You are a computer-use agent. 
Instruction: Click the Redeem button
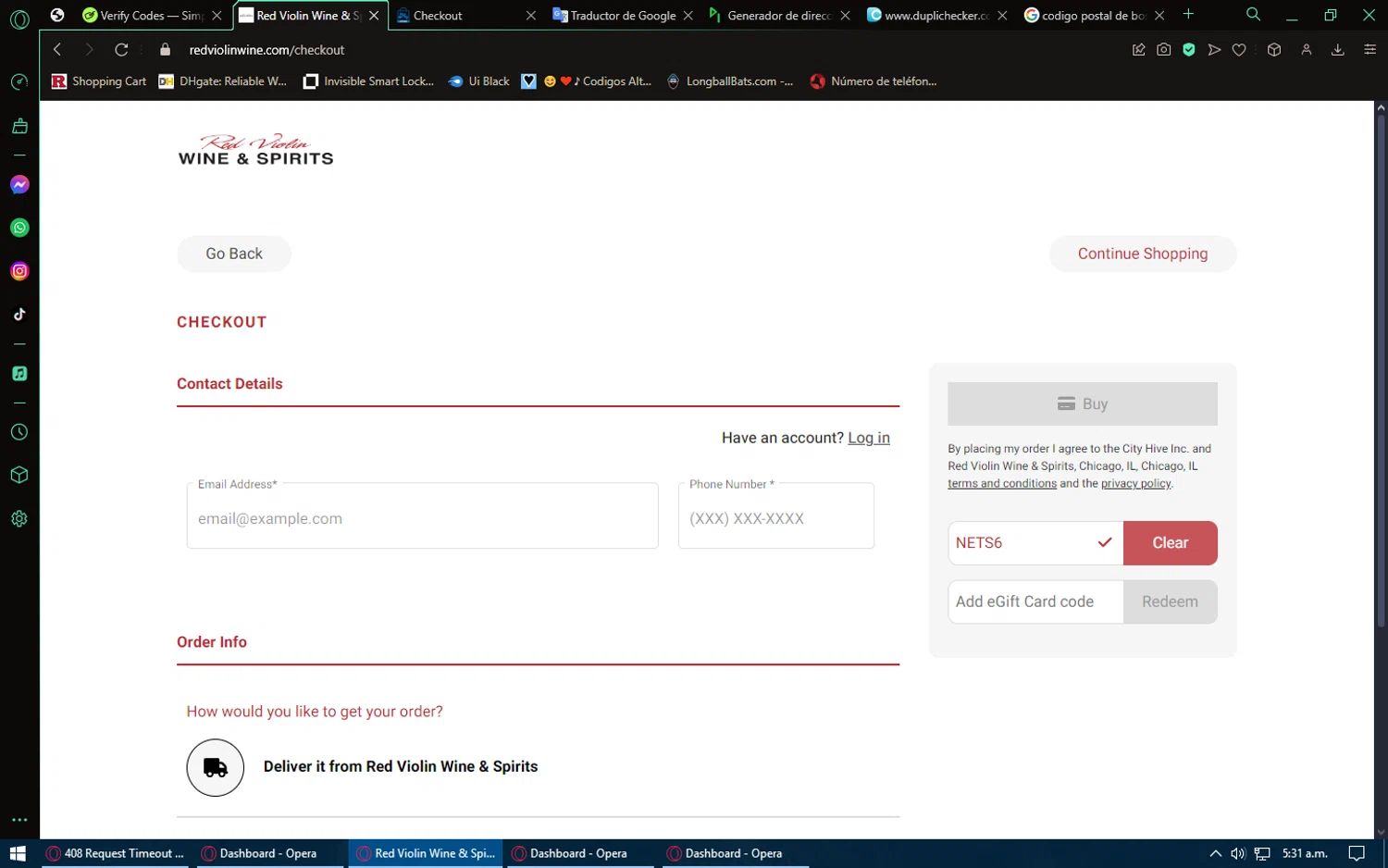tap(1171, 601)
